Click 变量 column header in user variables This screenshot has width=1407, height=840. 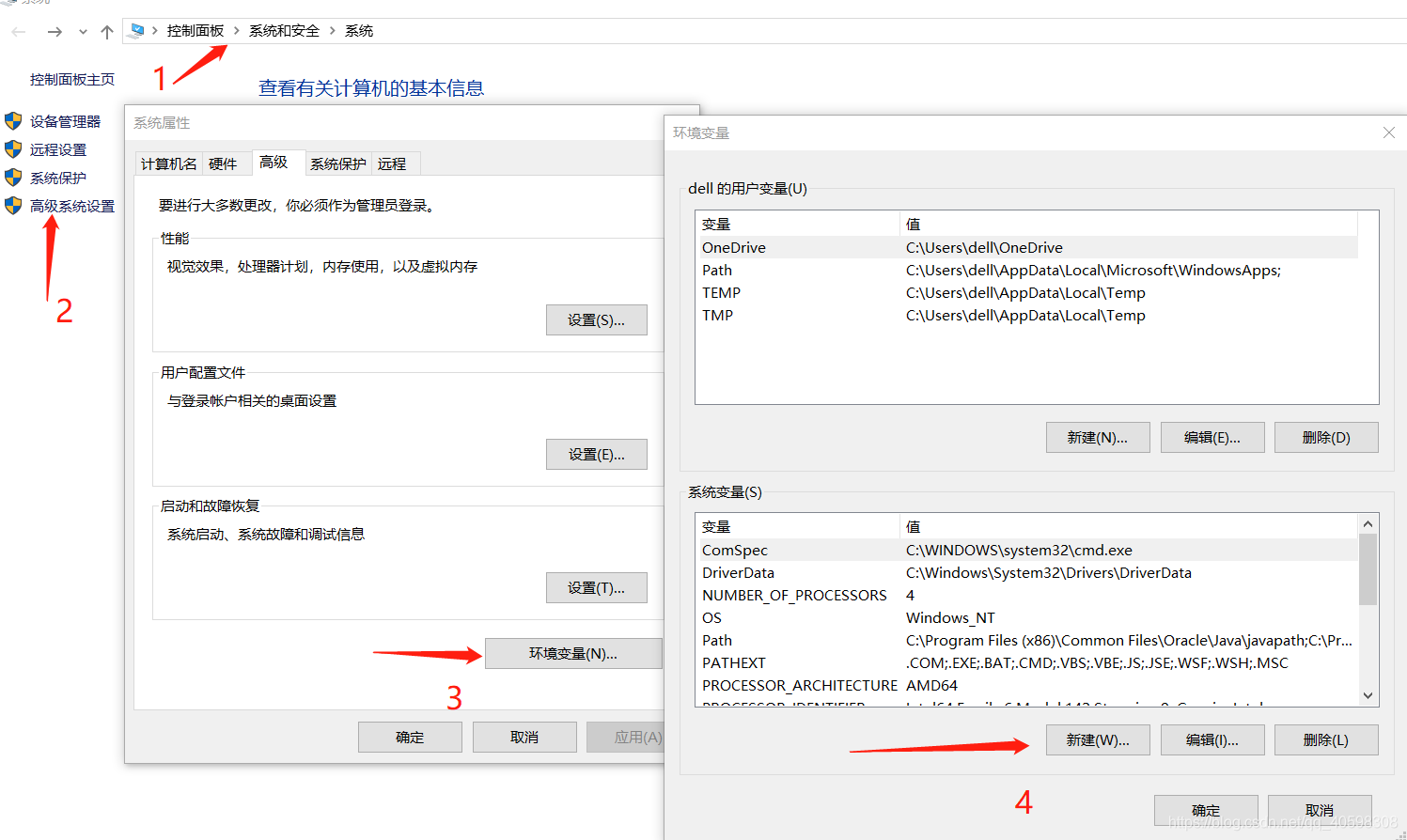798,225
